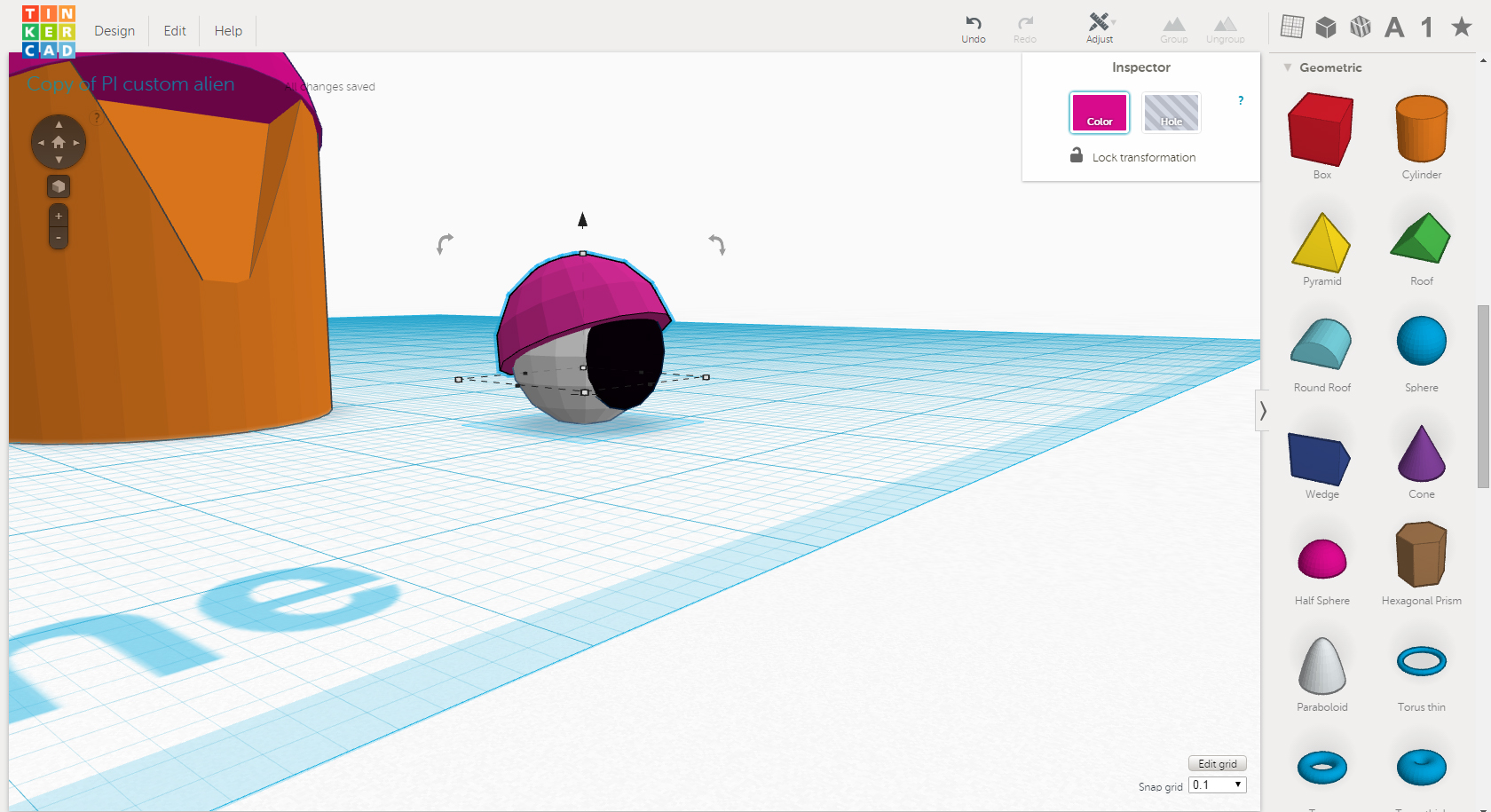Viewport: 1491px width, 812px height.
Task: Collapse the Geometric shapes section
Action: 1288,67
